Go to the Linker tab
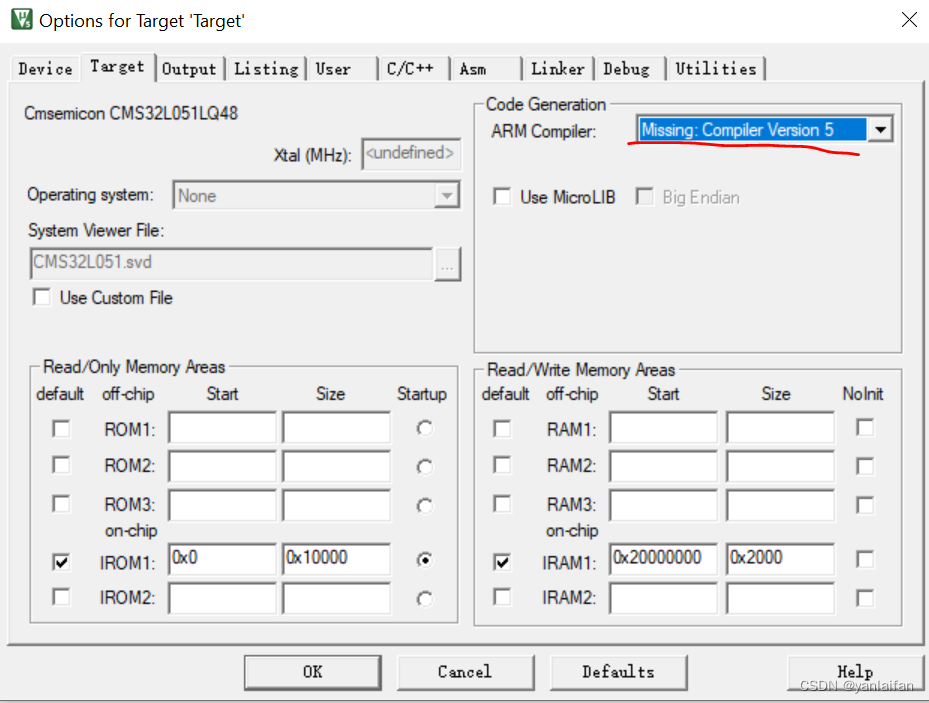929x703 pixels. [557, 69]
